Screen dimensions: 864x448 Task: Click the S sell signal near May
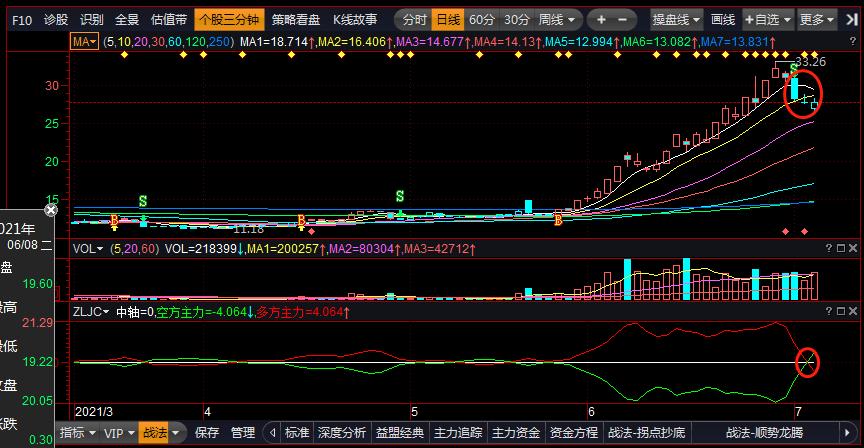coord(400,196)
